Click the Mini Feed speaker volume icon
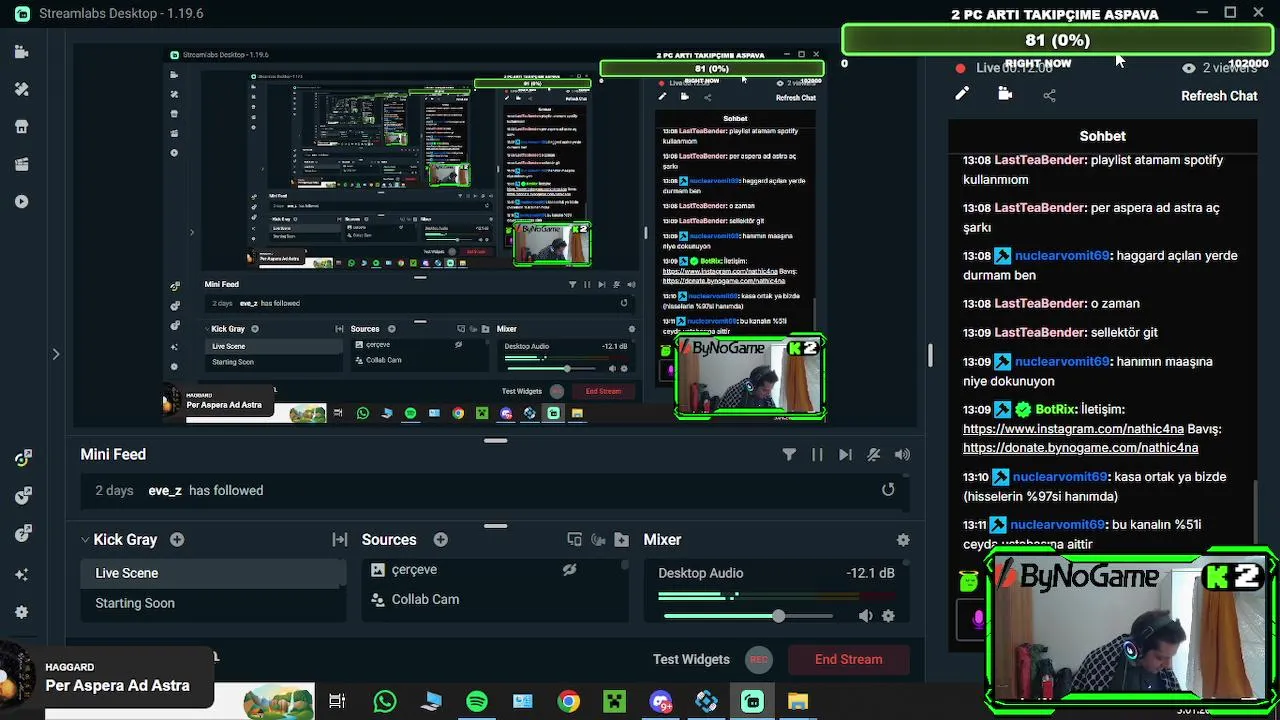The height and width of the screenshot is (720, 1280). (902, 454)
